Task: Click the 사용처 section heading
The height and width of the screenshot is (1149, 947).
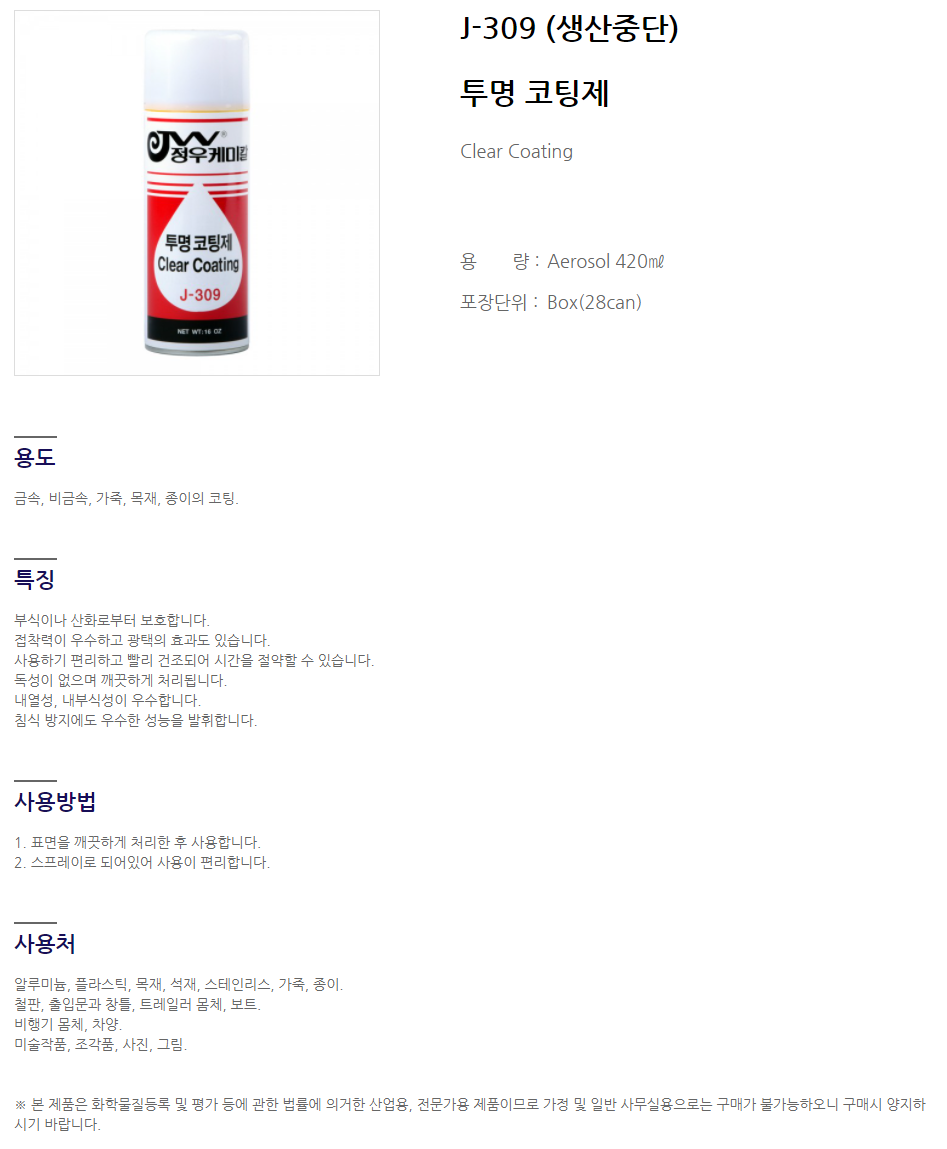Action: coord(45,944)
